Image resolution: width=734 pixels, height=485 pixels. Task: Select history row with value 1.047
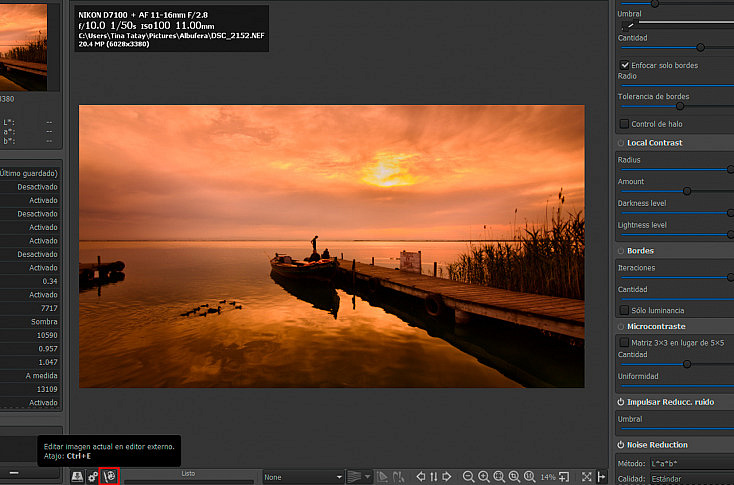29,362
